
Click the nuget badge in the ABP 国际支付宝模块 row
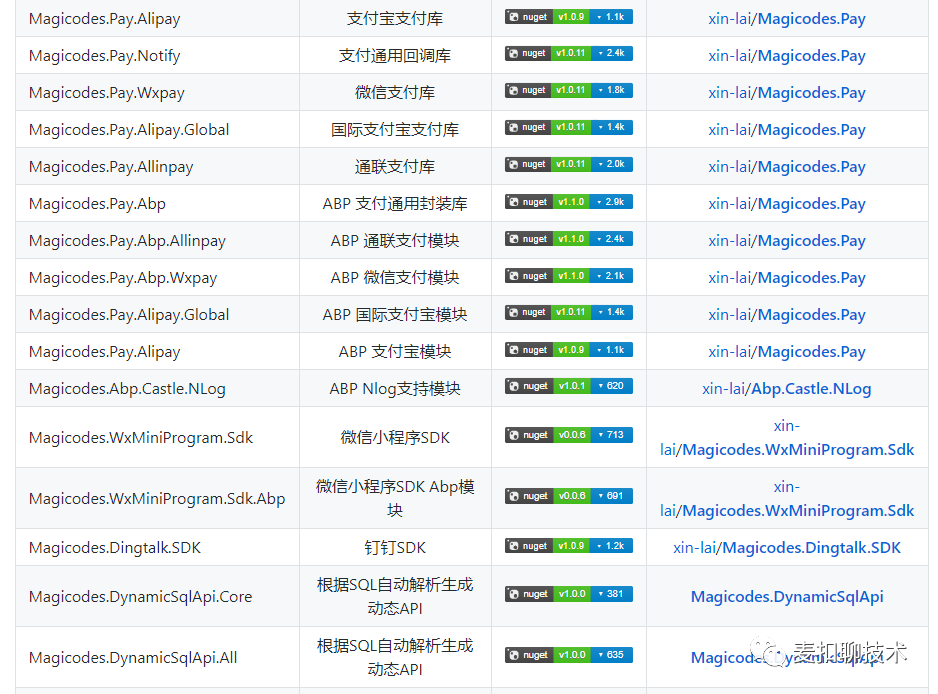pos(568,313)
